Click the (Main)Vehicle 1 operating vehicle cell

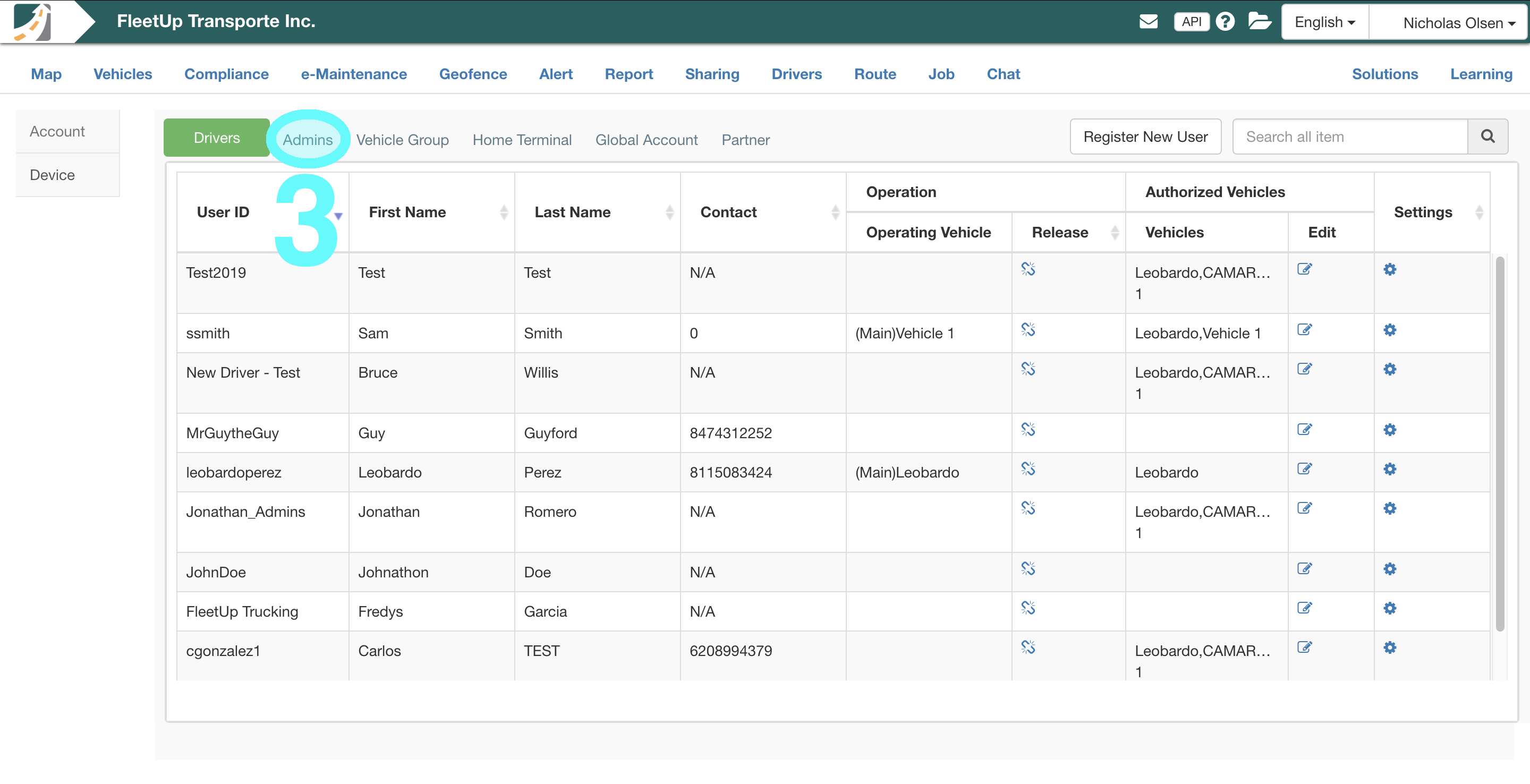coord(929,333)
